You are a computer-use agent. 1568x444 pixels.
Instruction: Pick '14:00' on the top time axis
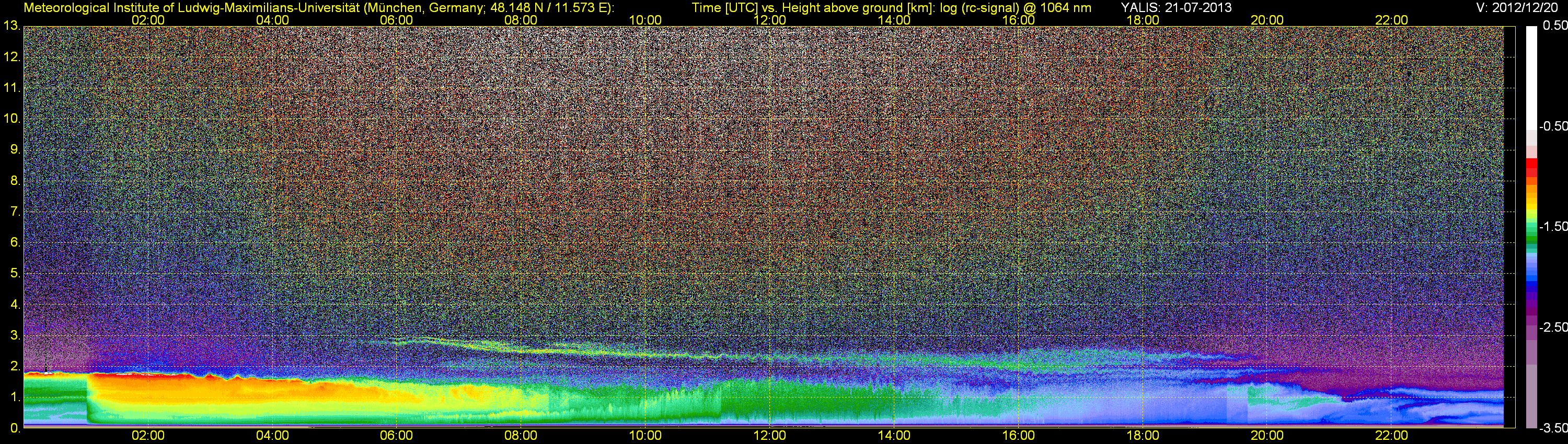click(x=894, y=20)
